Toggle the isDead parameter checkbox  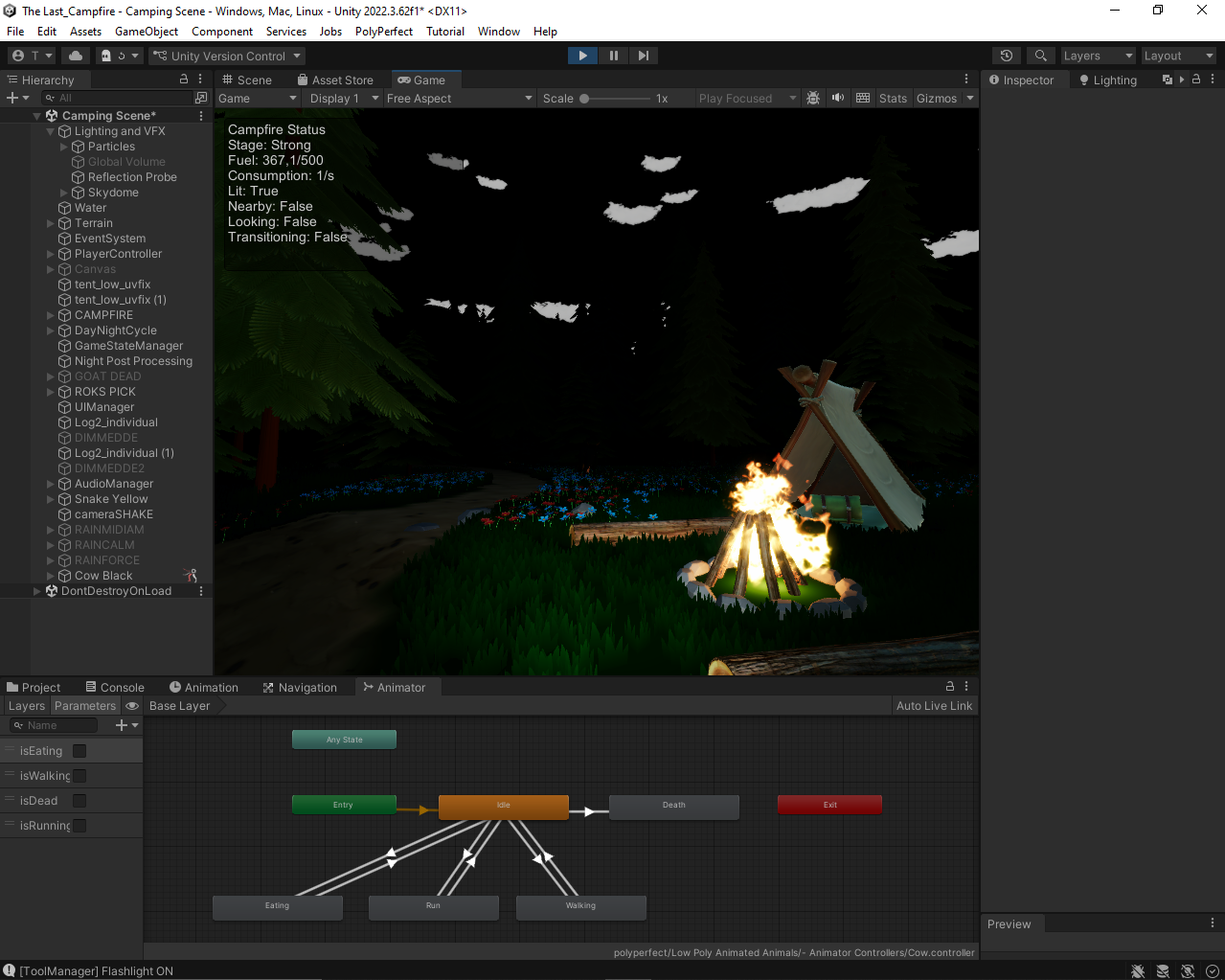[x=79, y=801]
